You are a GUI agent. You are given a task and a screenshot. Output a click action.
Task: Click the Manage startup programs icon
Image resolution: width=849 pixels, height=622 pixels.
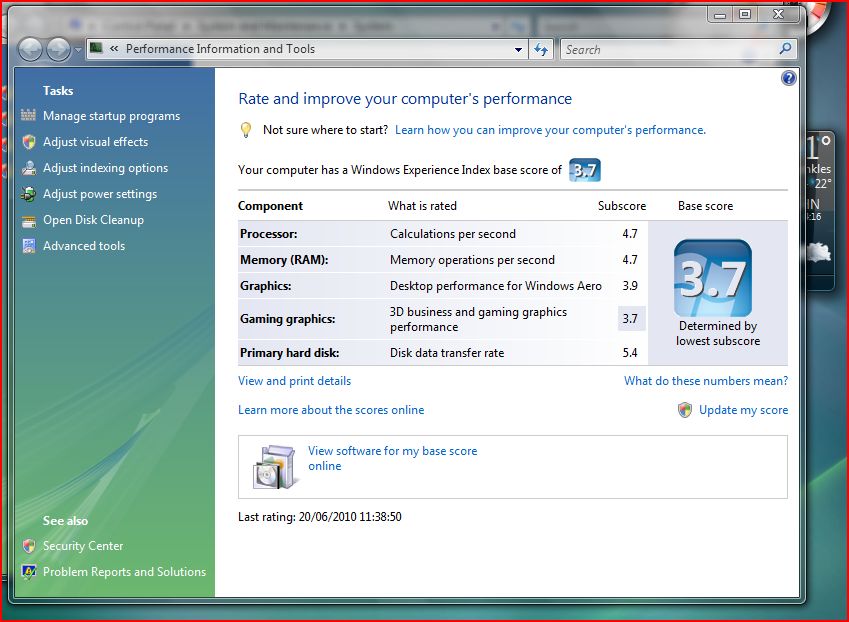coord(28,115)
